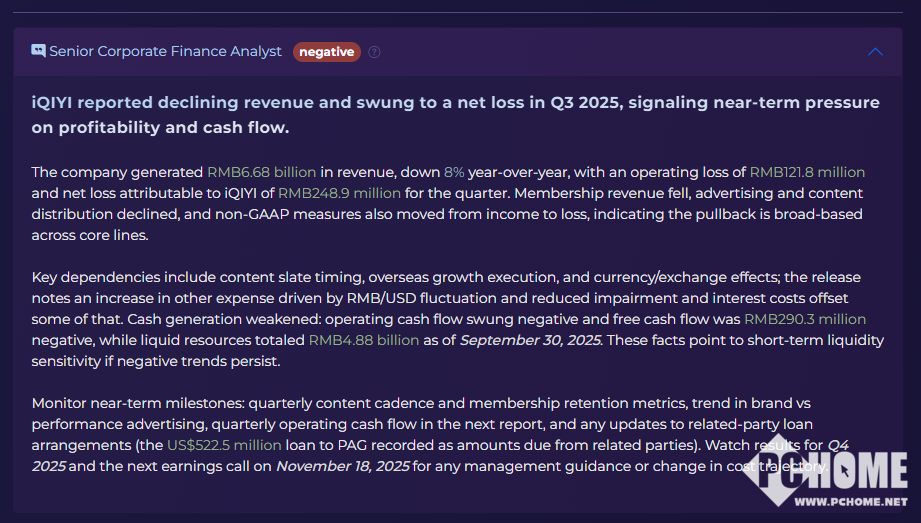
Task: Click the RMB4.88 billion liquid resources value
Action: pyautogui.click(x=363, y=340)
